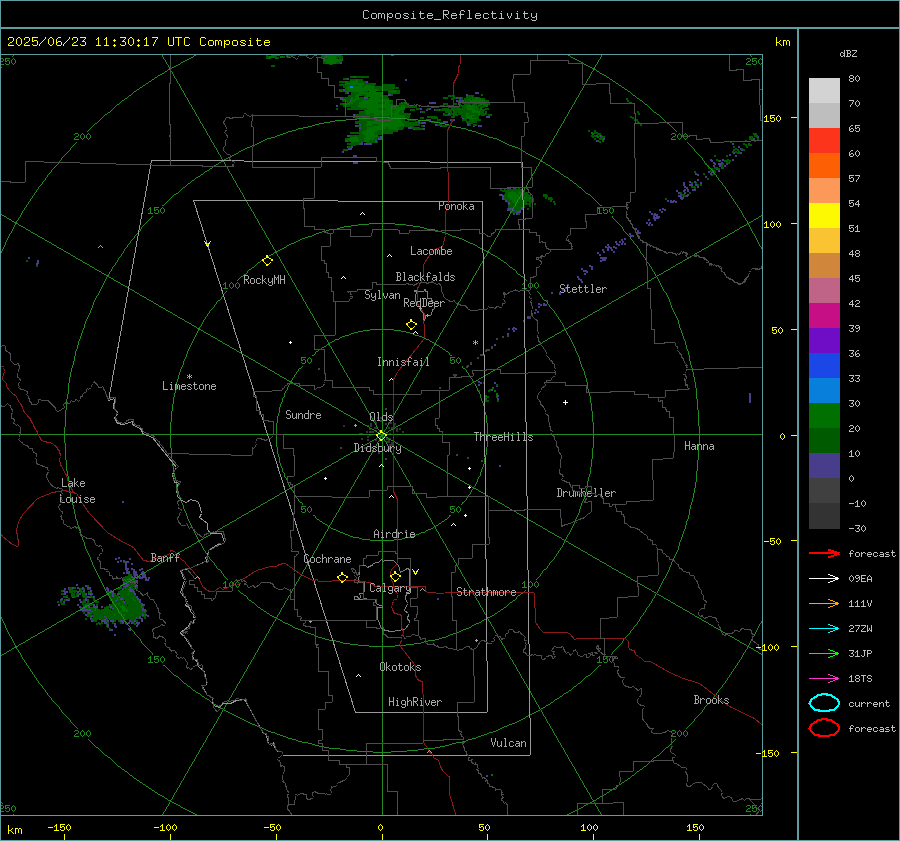Click green storm cell east of Ponoka
The height and width of the screenshot is (841, 900).
[x=517, y=200]
